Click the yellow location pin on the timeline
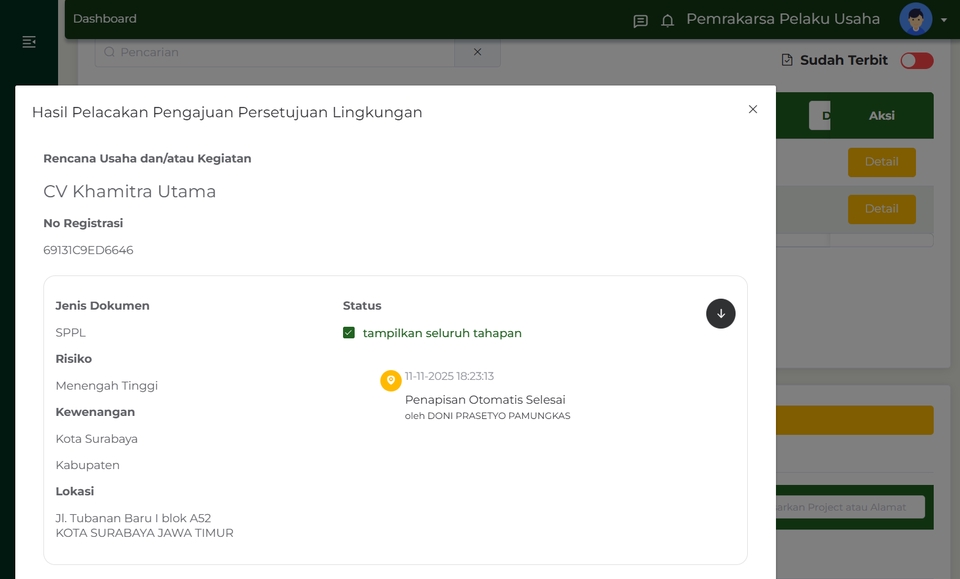The image size is (960, 579). (x=390, y=380)
